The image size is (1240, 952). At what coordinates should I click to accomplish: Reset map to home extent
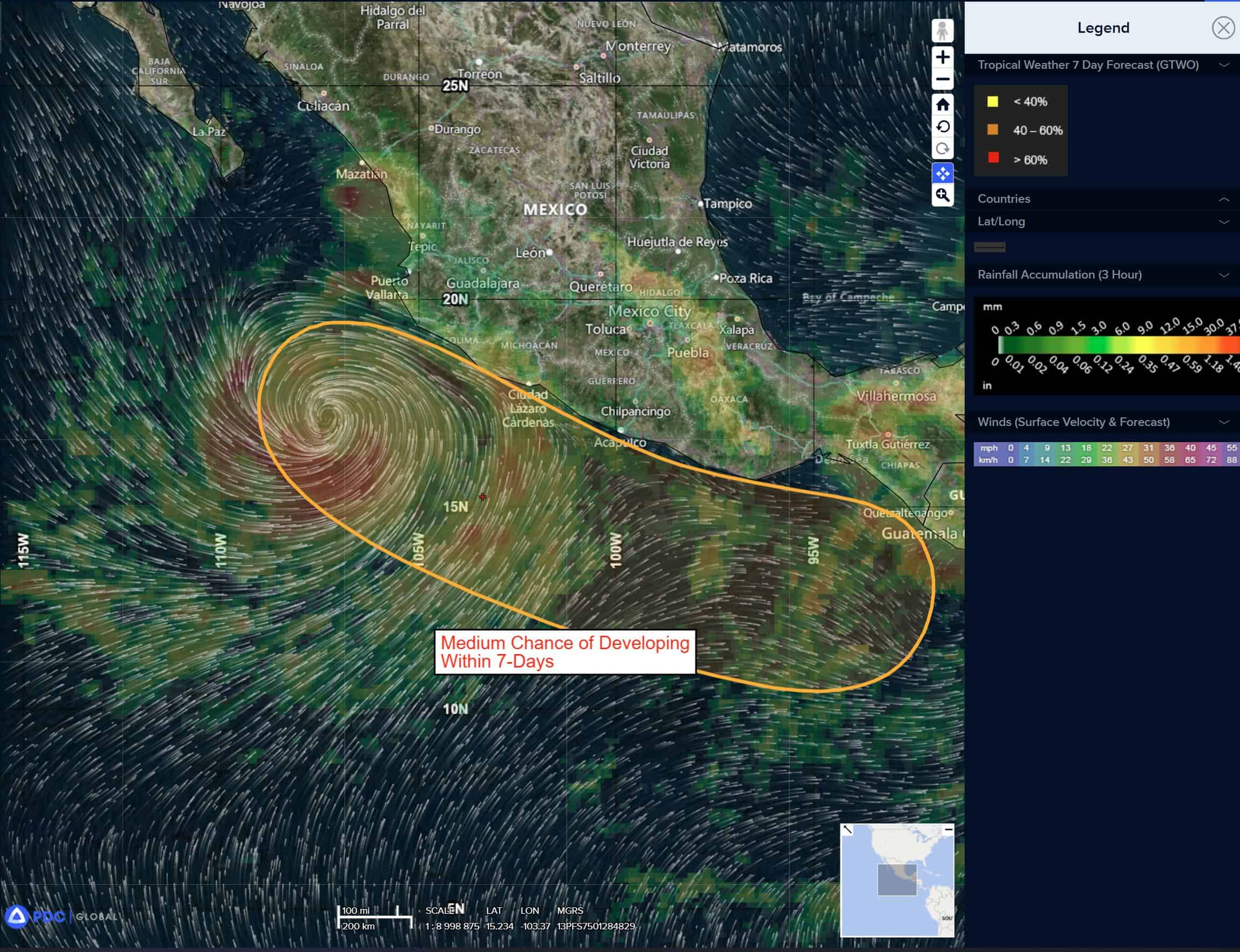(x=942, y=105)
